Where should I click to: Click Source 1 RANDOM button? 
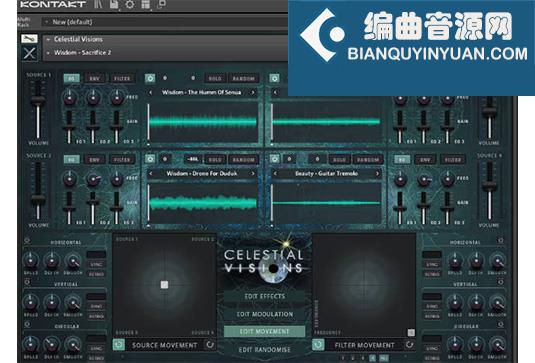click(244, 79)
